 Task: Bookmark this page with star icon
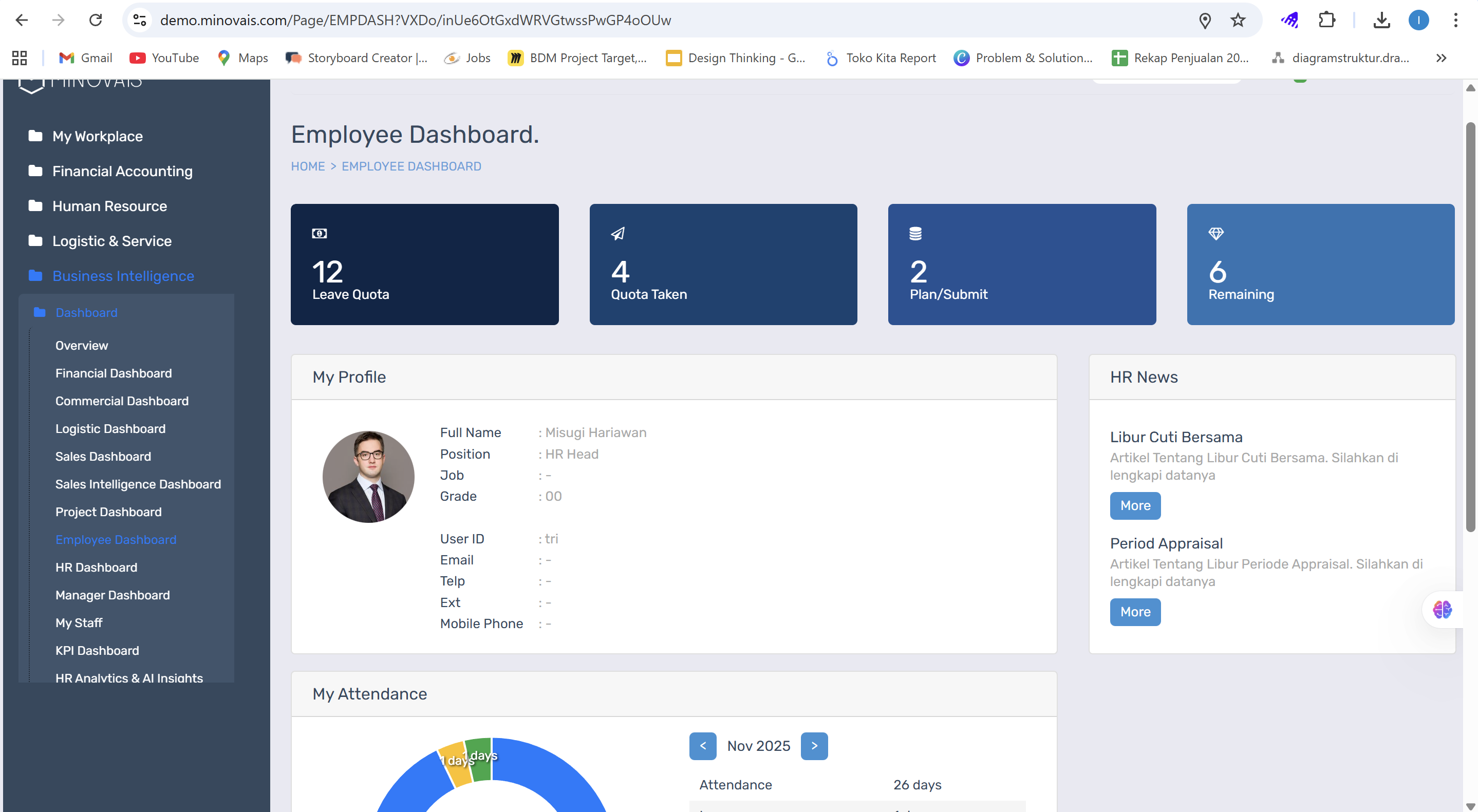coord(1238,21)
